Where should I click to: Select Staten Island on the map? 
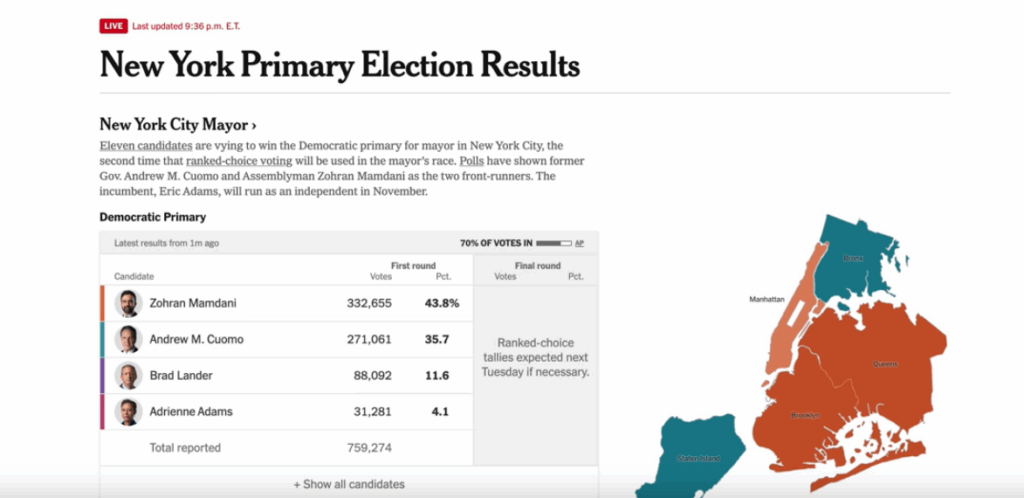pos(700,460)
